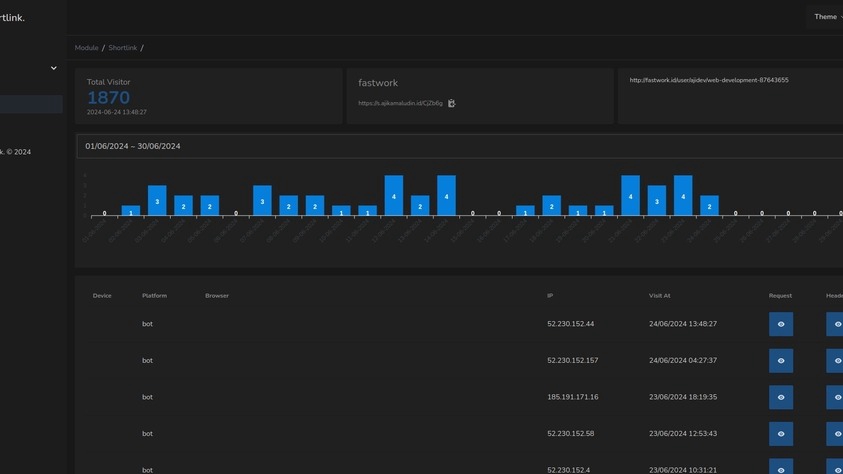Click the first chart bar showing value 4
Screen dimensions: 843x474
click(394, 196)
